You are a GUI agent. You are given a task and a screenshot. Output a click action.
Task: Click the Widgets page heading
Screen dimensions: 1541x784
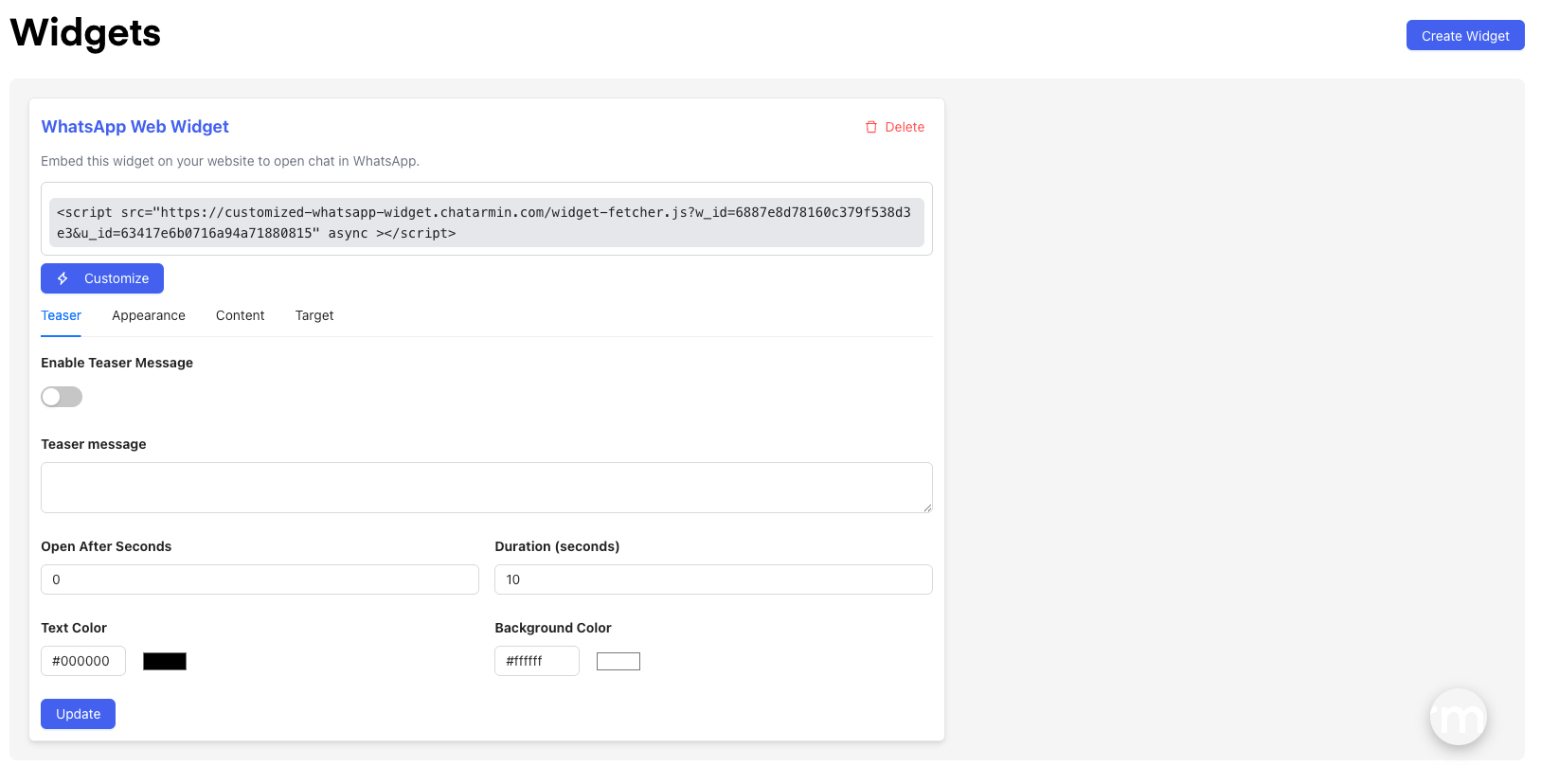(x=85, y=33)
